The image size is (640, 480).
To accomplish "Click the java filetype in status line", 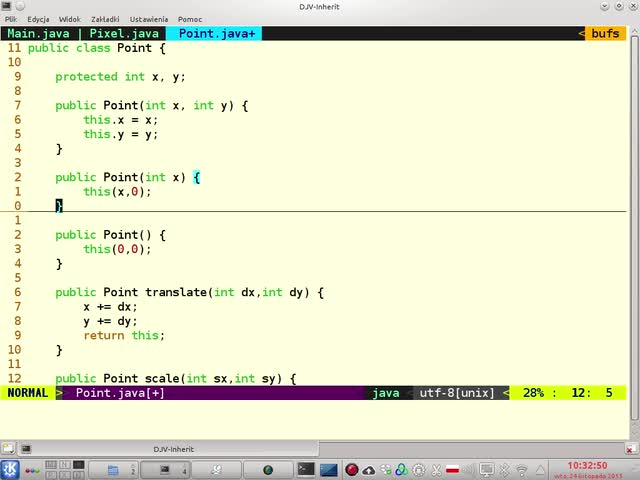I will point(386,393).
